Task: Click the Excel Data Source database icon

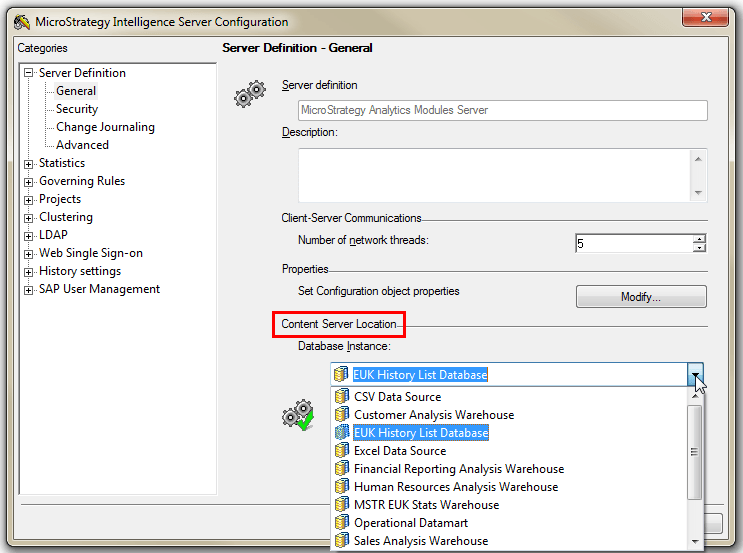Action: pos(342,450)
